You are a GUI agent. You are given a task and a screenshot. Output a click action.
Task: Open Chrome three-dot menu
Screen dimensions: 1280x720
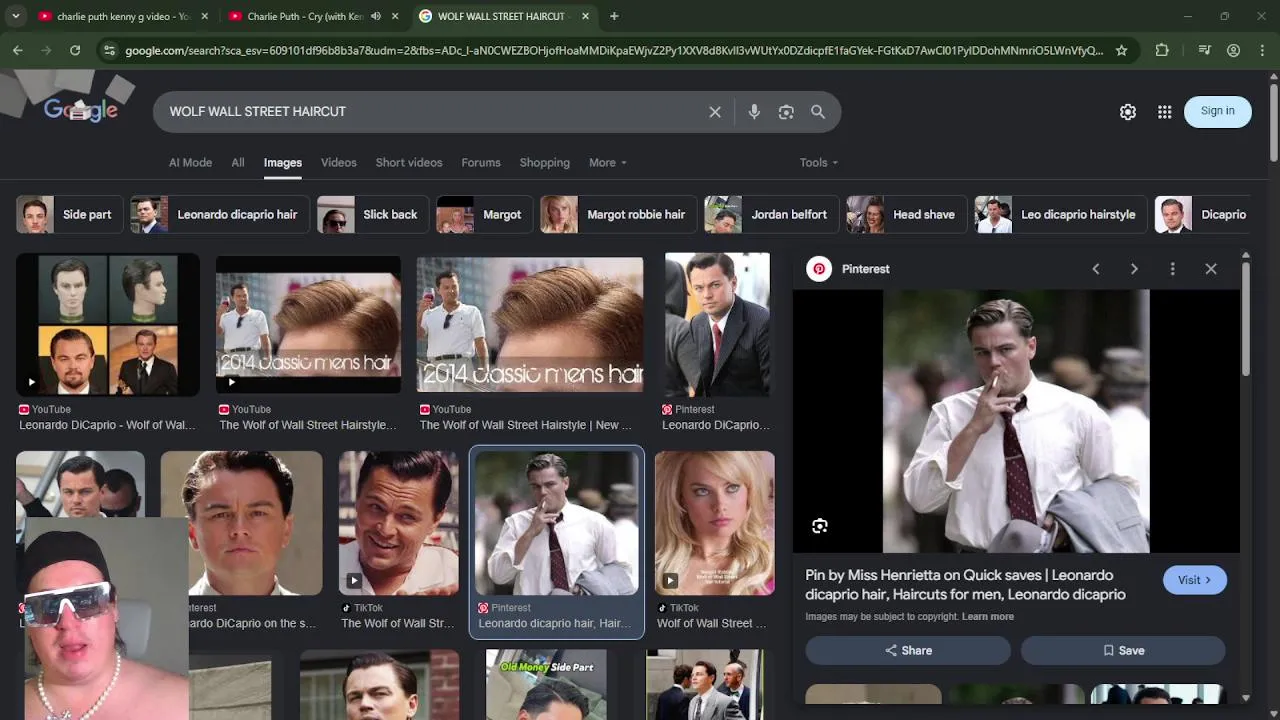click(1262, 50)
